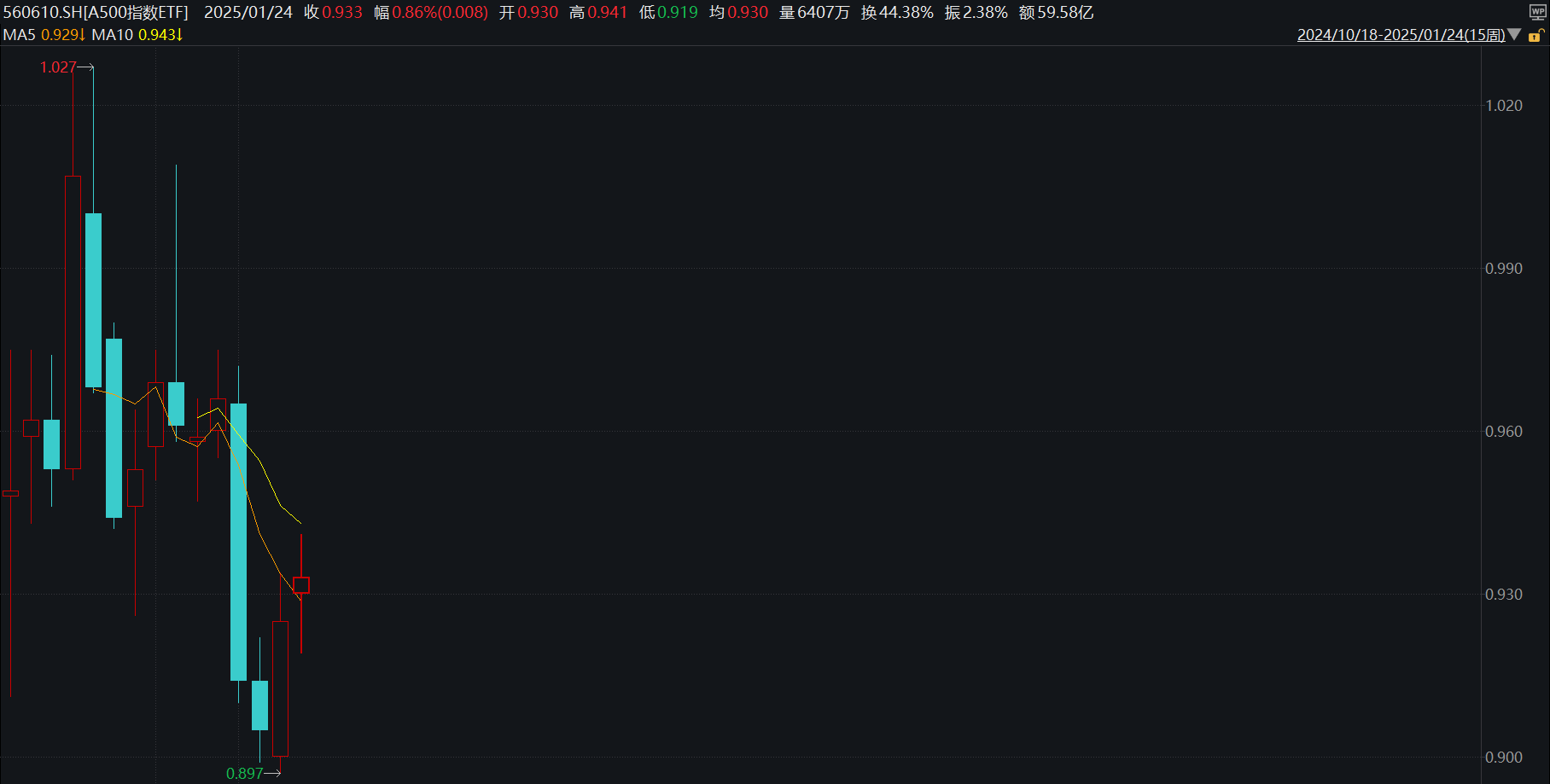This screenshot has width=1550, height=784.
Task: Click the 560610.SH[A500指数ETF] title
Action: (96, 13)
